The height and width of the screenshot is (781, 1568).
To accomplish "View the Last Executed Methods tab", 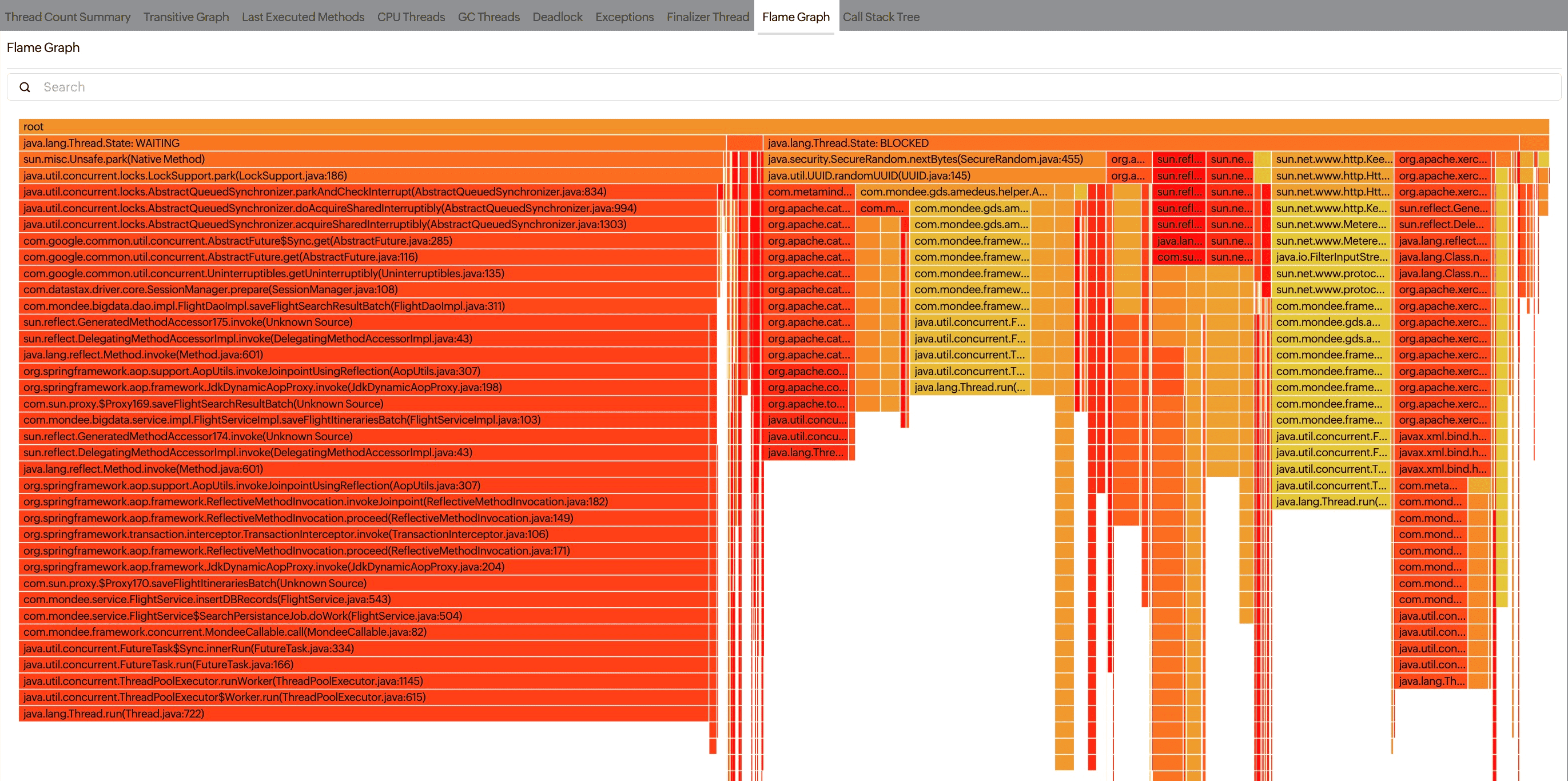I will 303,17.
